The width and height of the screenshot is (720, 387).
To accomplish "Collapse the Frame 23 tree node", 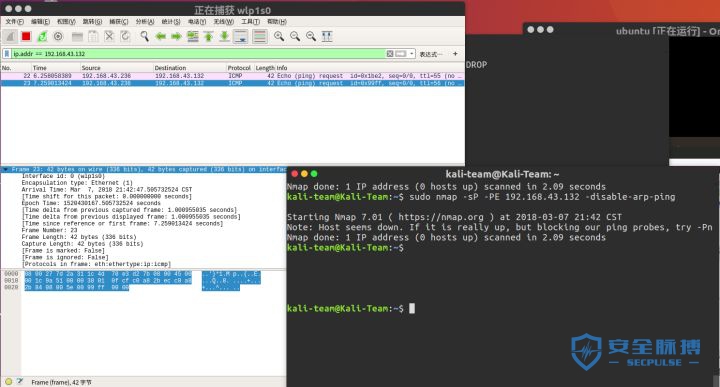I will coord(5,169).
